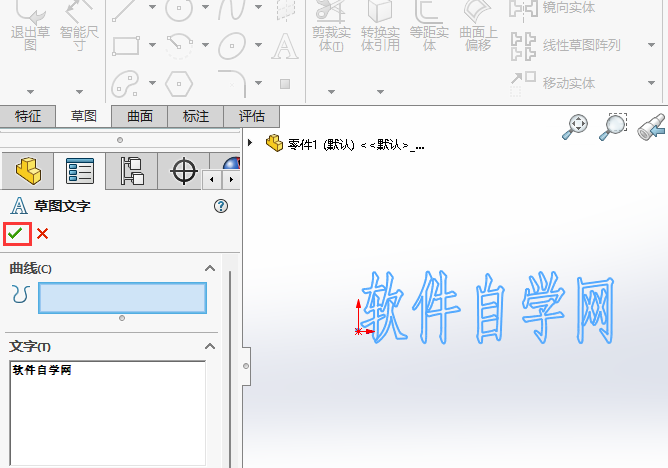The height and width of the screenshot is (468, 668).
Task: Select the Corner Rectangle tool
Action: click(x=126, y=45)
